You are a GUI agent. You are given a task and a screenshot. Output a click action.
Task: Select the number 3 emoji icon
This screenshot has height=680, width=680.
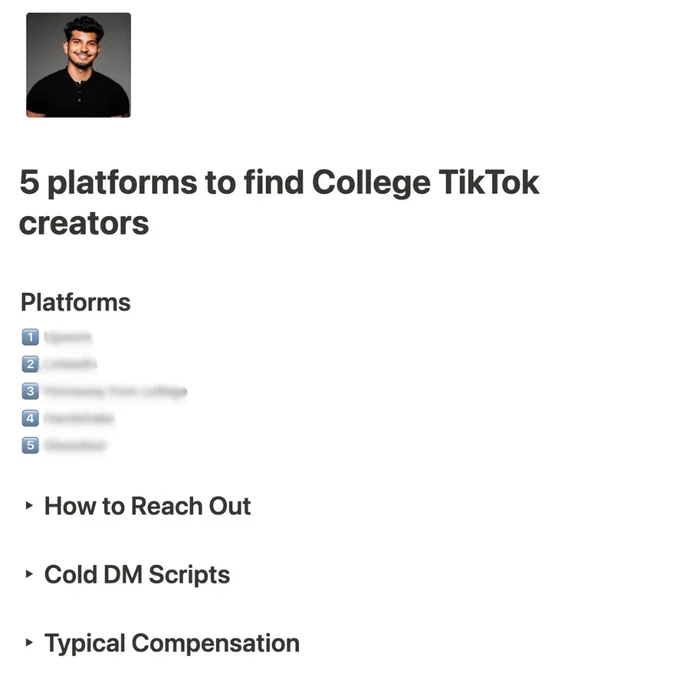point(30,391)
